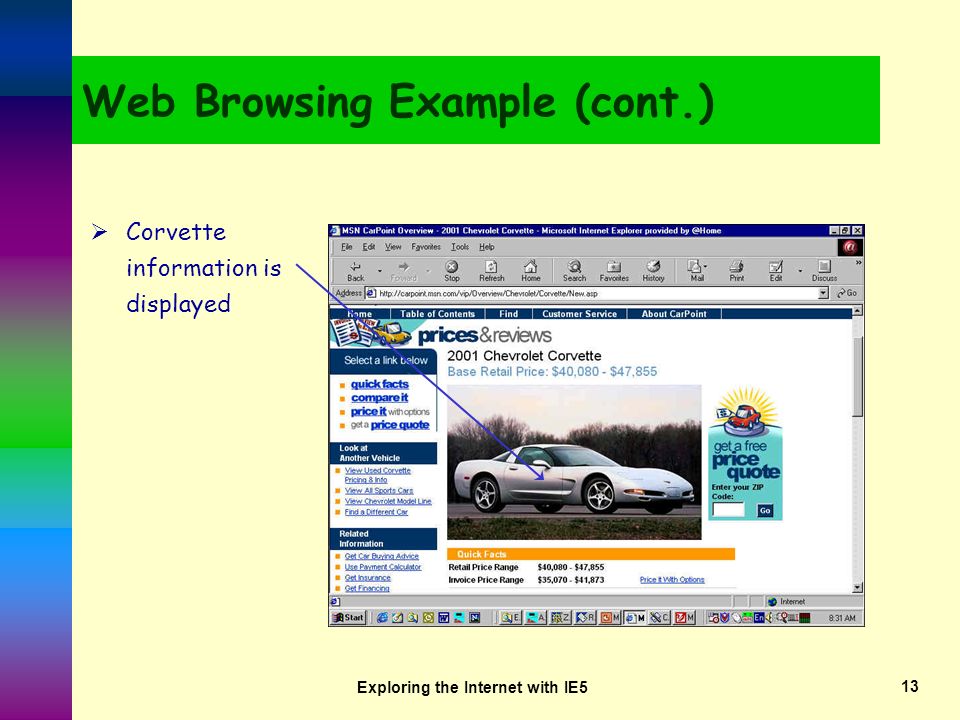Open the Favorites menu in menu bar
Image resolution: width=960 pixels, height=720 pixels.
coord(426,247)
